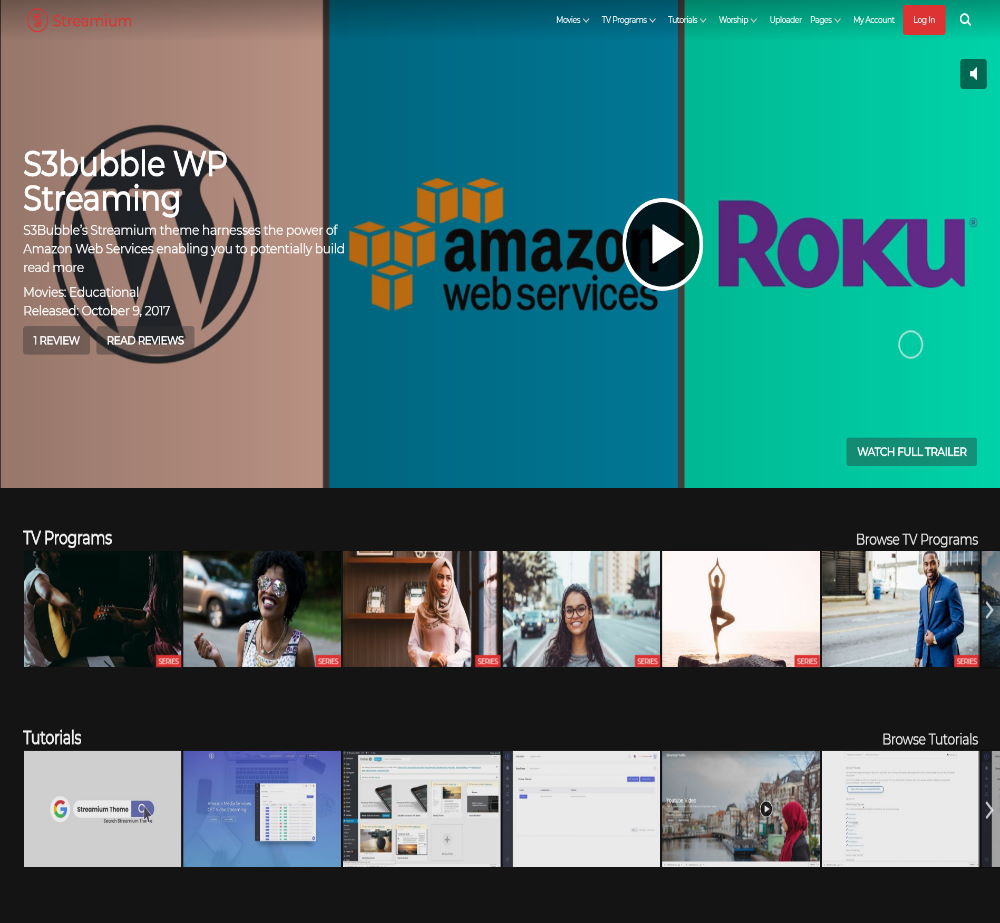Open the canal video tutorial thumbnail

(x=740, y=809)
